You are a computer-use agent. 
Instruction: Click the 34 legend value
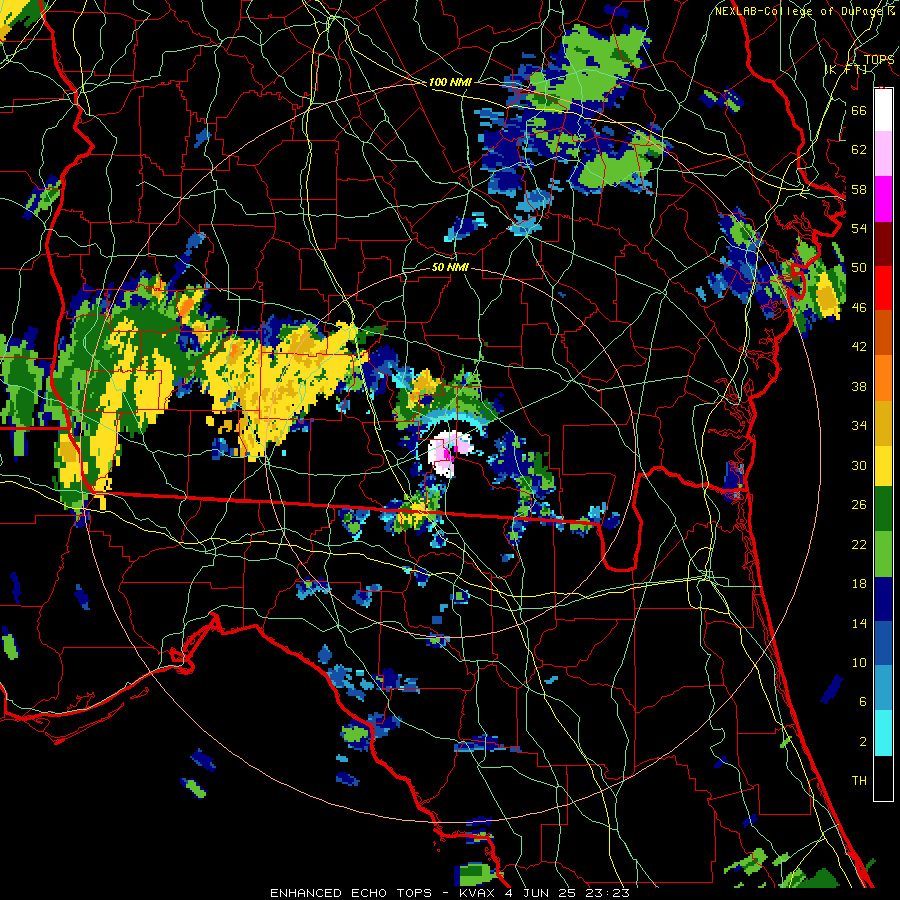coord(859,426)
